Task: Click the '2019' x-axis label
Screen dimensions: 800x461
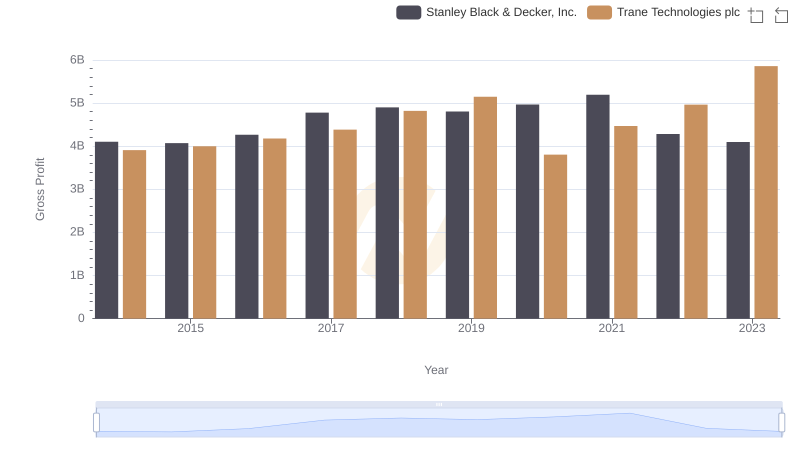Action: pyautogui.click(x=471, y=328)
